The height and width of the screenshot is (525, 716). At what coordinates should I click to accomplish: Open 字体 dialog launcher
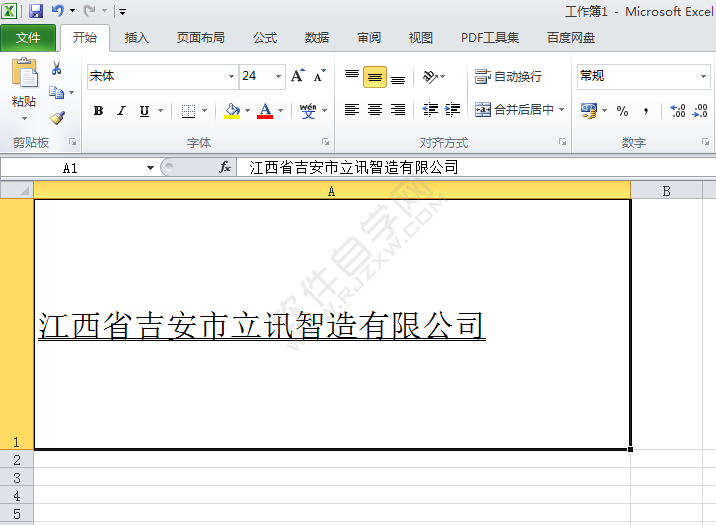click(325, 142)
